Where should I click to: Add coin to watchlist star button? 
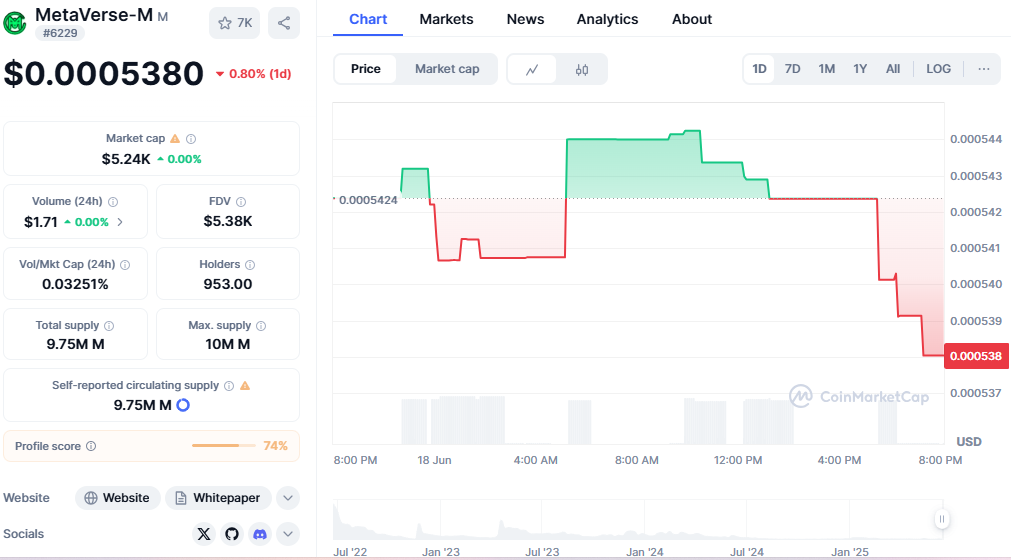(x=235, y=23)
